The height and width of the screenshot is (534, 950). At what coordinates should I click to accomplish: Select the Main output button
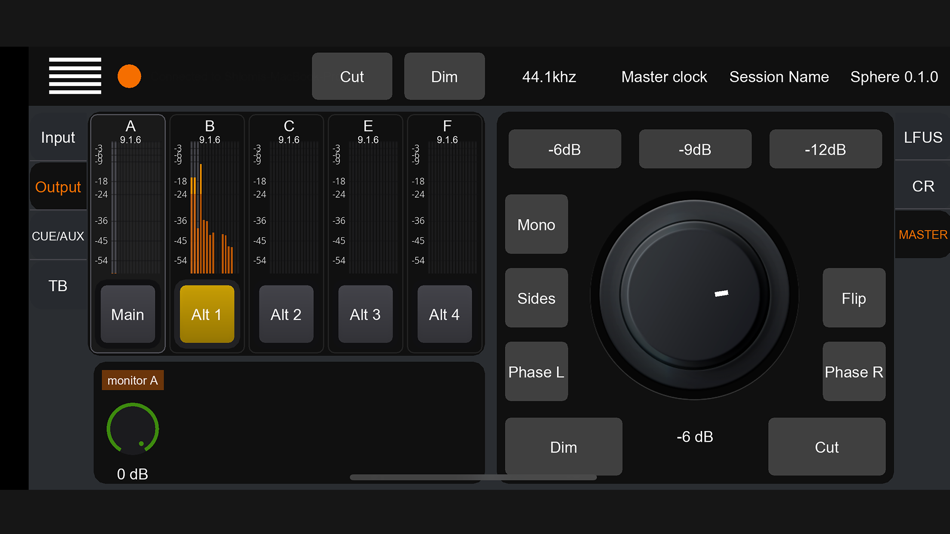point(128,314)
